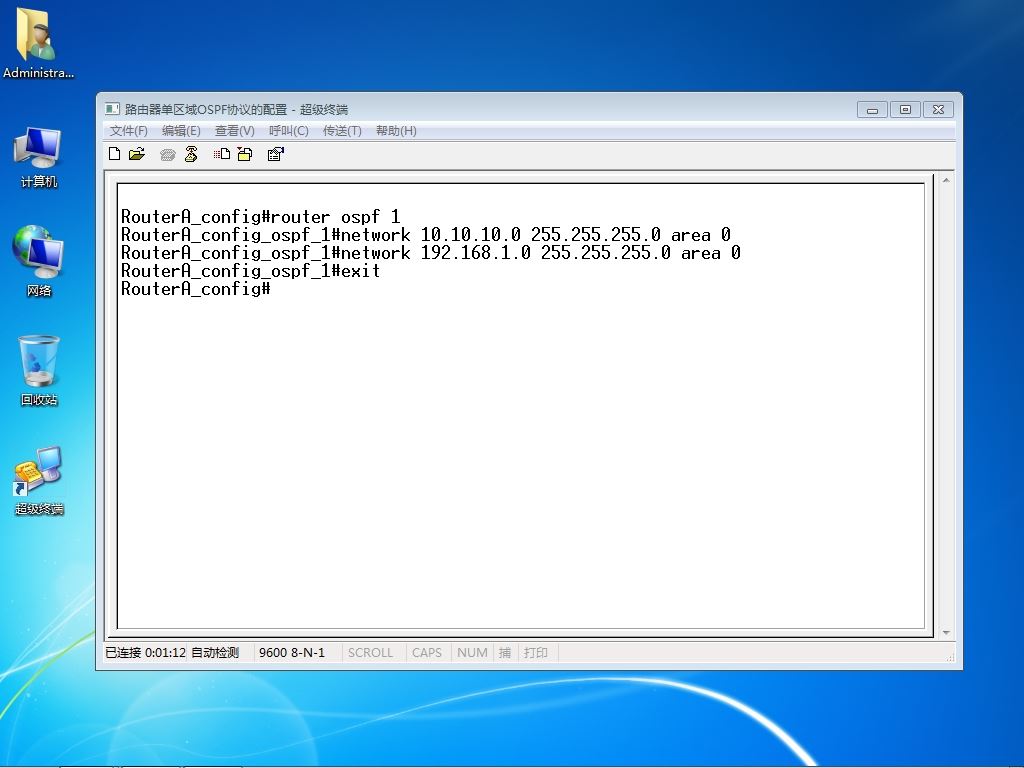Click the window resize grip corner
Image resolution: width=1024 pixels, height=768 pixels.
click(x=950, y=658)
